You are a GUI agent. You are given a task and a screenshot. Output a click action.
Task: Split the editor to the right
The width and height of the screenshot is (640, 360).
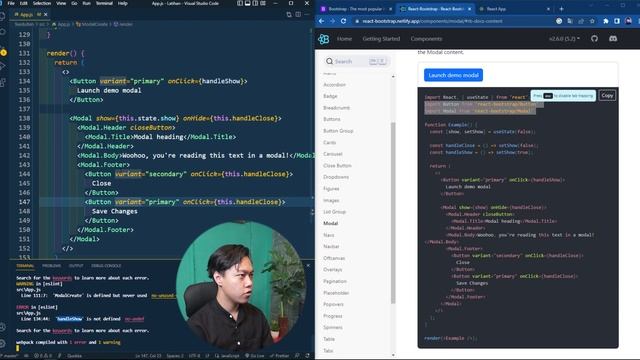(298, 14)
